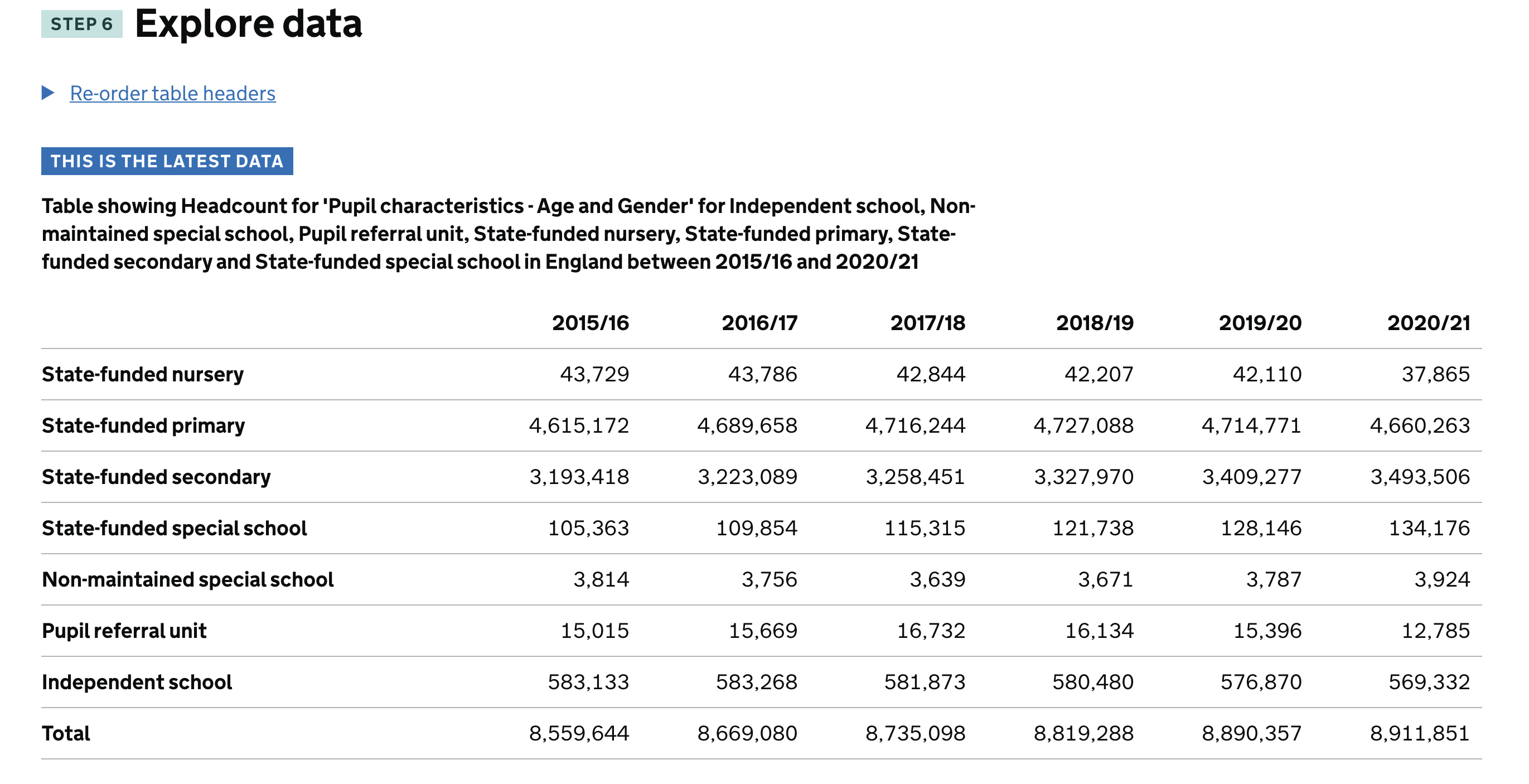This screenshot has width=1529, height=784.
Task: Click the State-funded nursery row header
Action: 142,375
